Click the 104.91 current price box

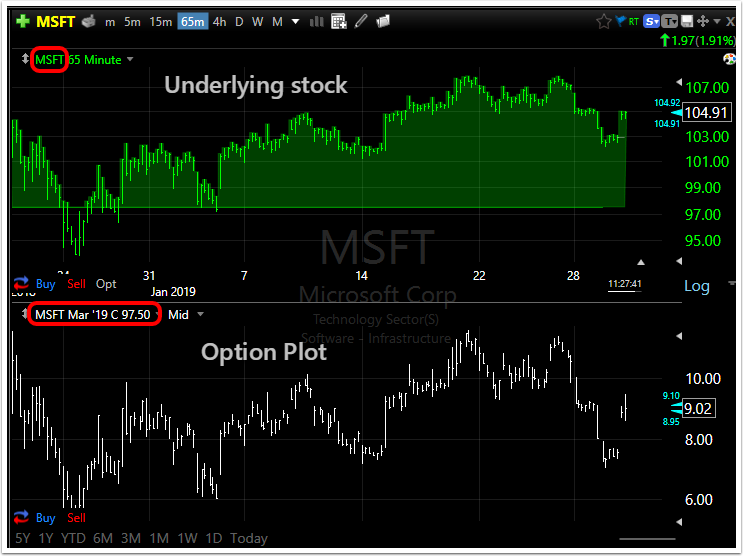pyautogui.click(x=706, y=113)
